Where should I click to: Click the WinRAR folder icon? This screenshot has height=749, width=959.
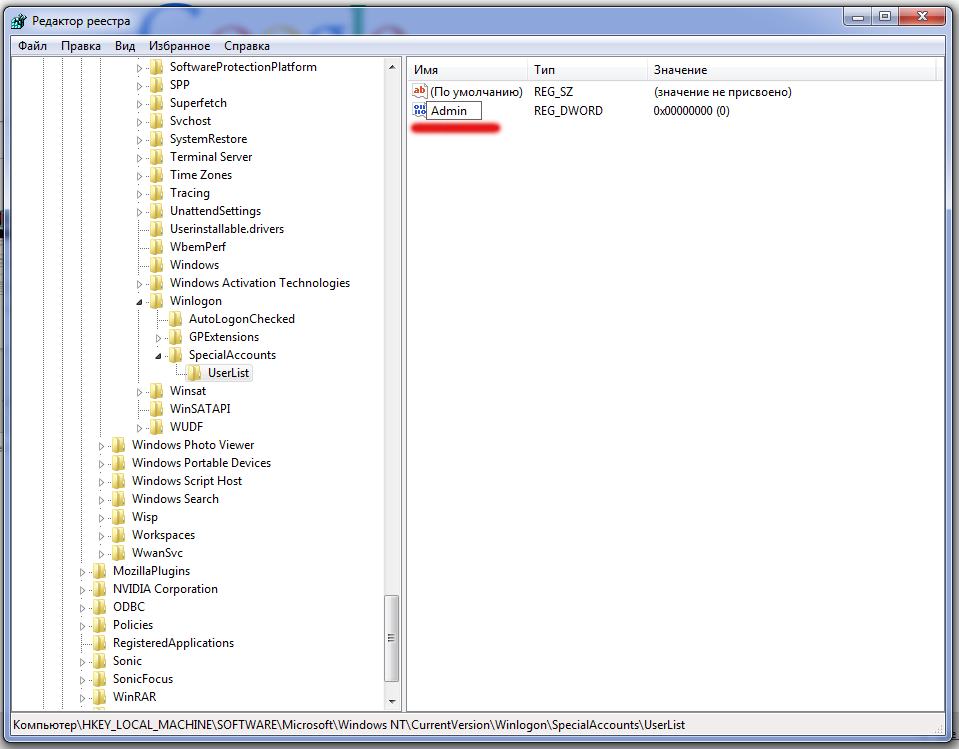click(100, 697)
